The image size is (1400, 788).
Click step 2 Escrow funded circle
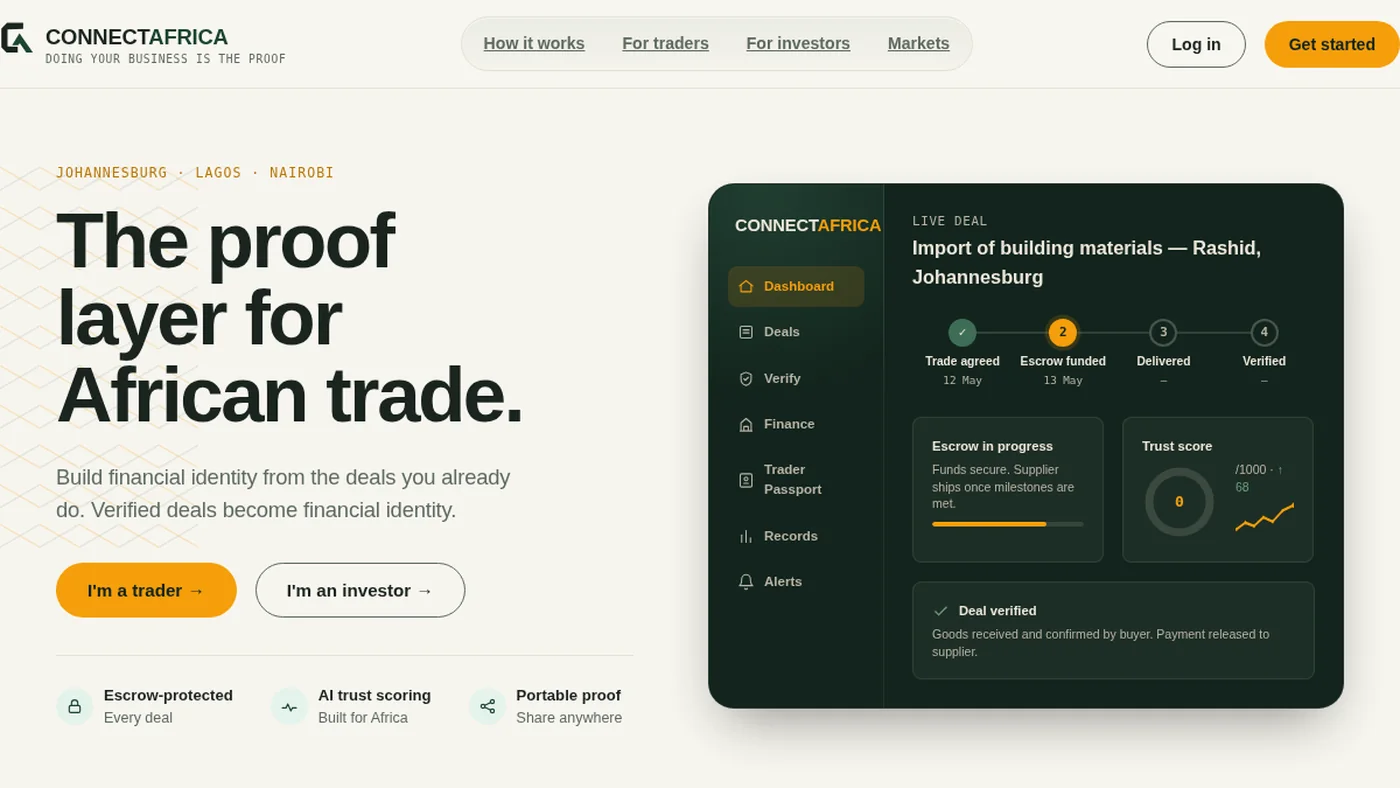pos(1063,332)
